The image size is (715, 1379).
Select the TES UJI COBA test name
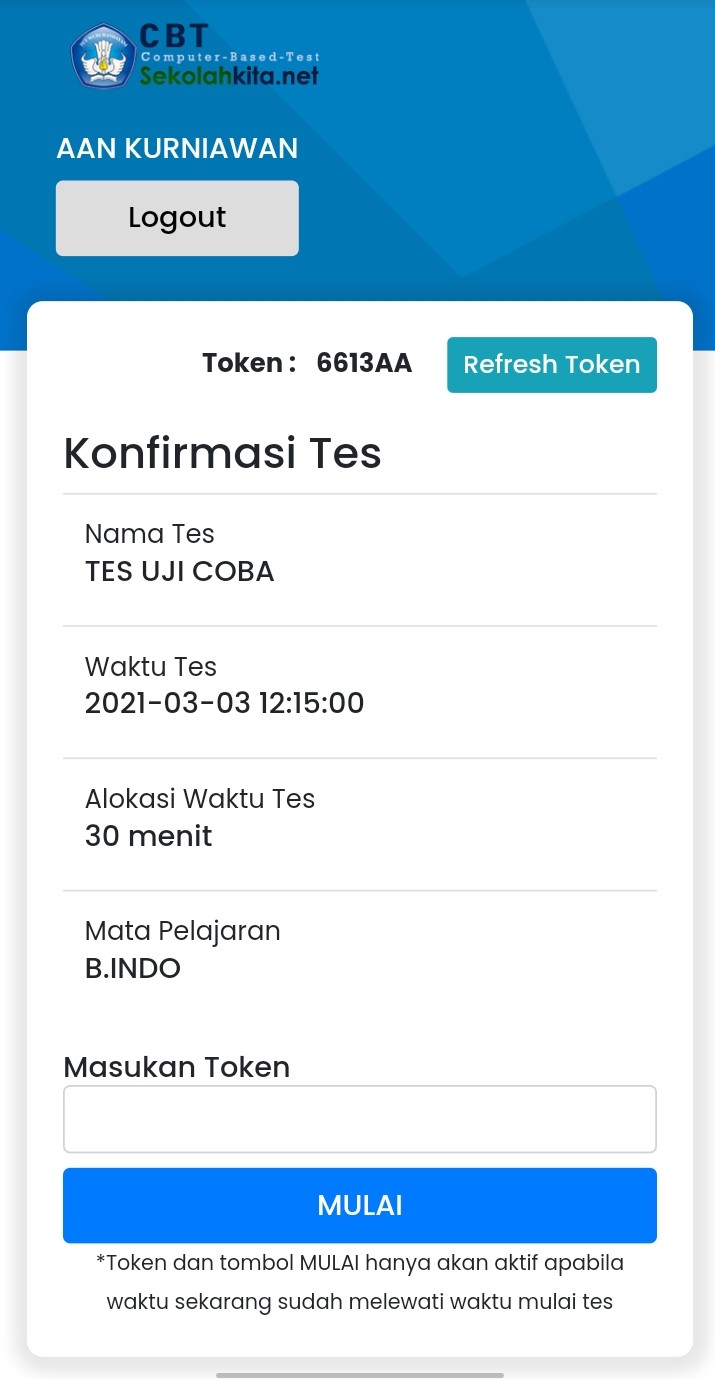179,571
